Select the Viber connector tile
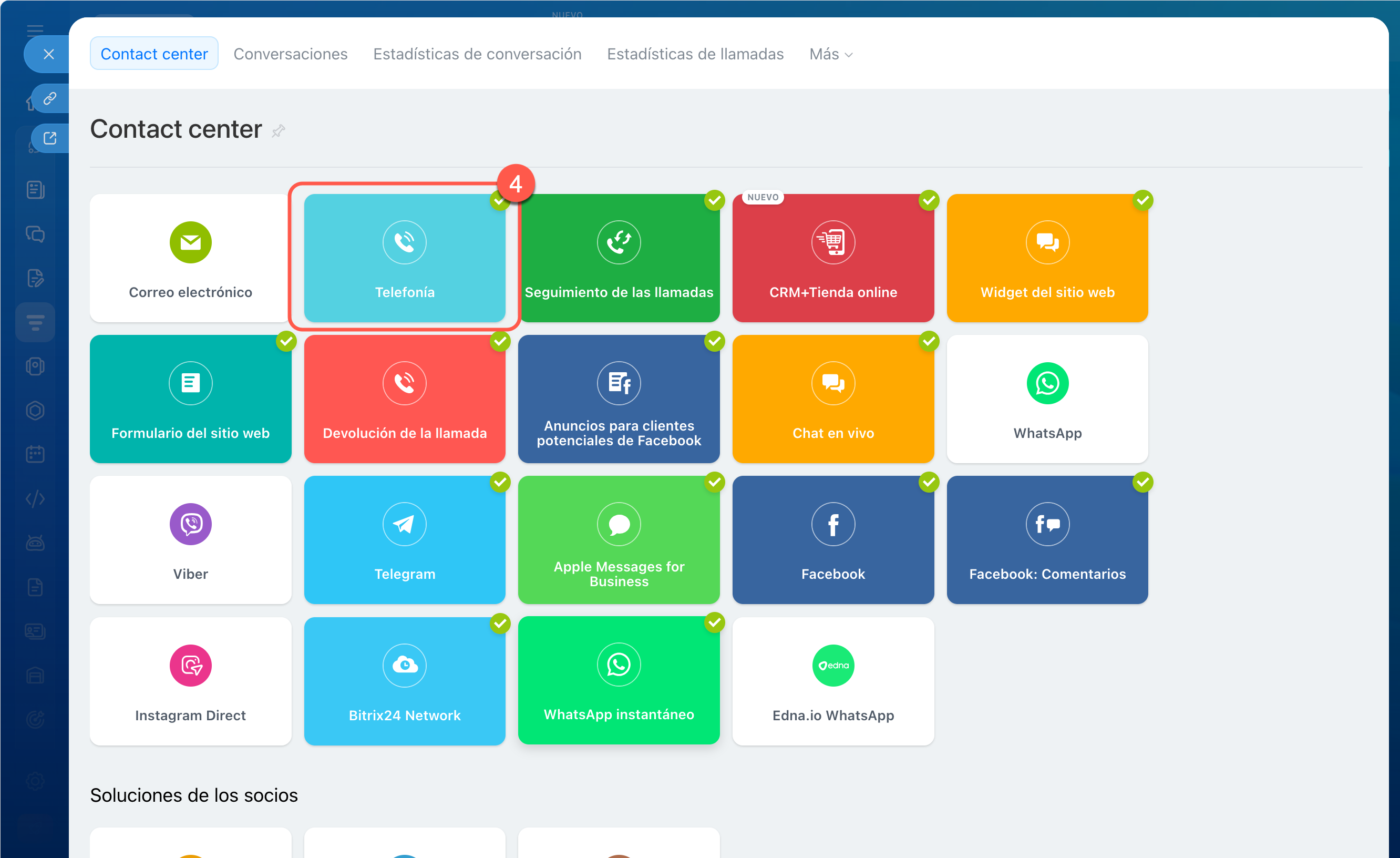This screenshot has width=1400, height=858. pos(190,540)
